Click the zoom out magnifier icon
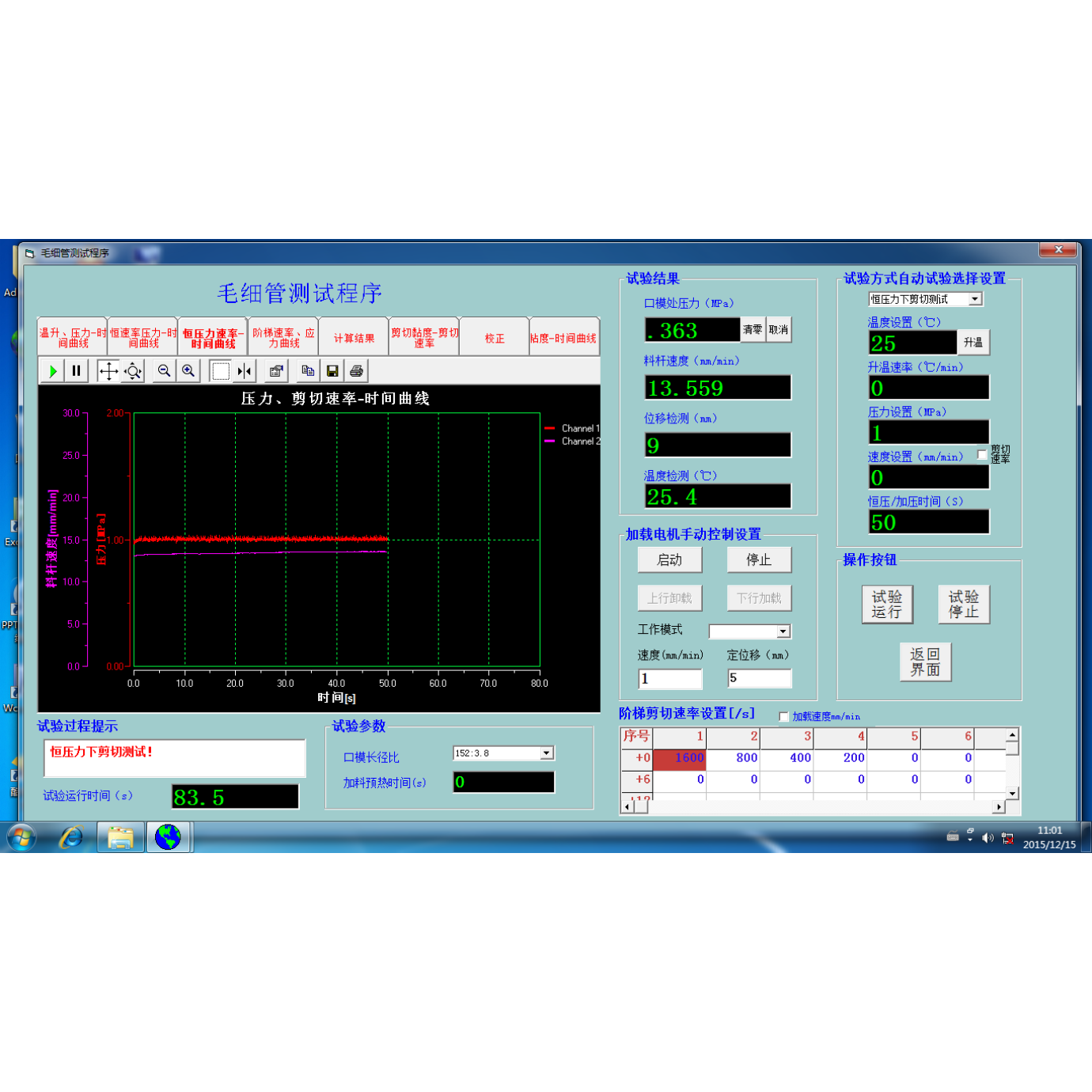This screenshot has height=1092, width=1092. pos(164,371)
